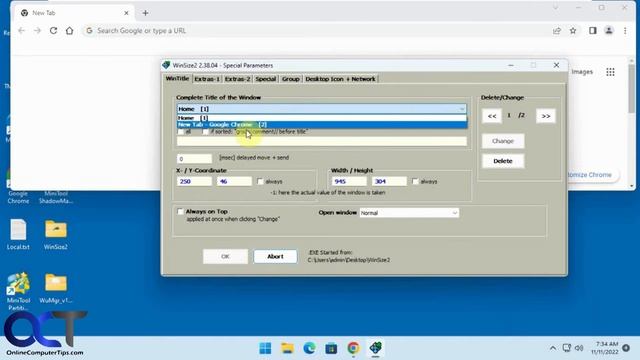This screenshot has height=360, width=640.
Task: Open Chrome side panel icon
Action: pyautogui.click(x=593, y=31)
